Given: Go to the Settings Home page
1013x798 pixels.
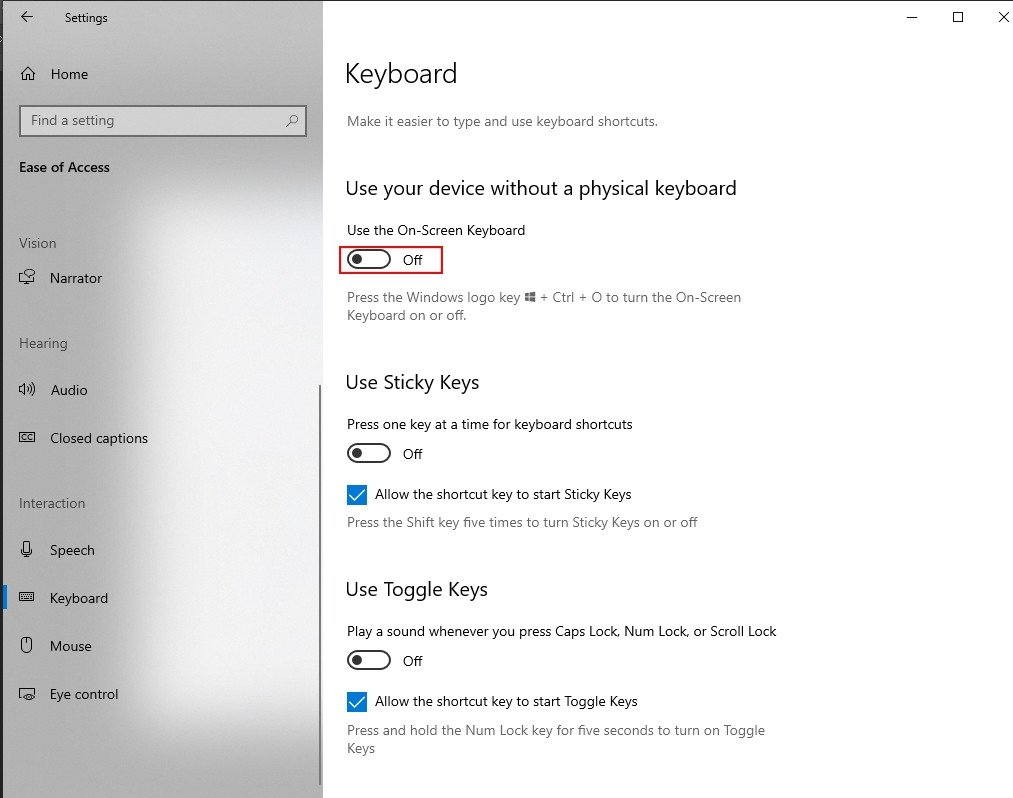Looking at the screenshot, I should 69,73.
